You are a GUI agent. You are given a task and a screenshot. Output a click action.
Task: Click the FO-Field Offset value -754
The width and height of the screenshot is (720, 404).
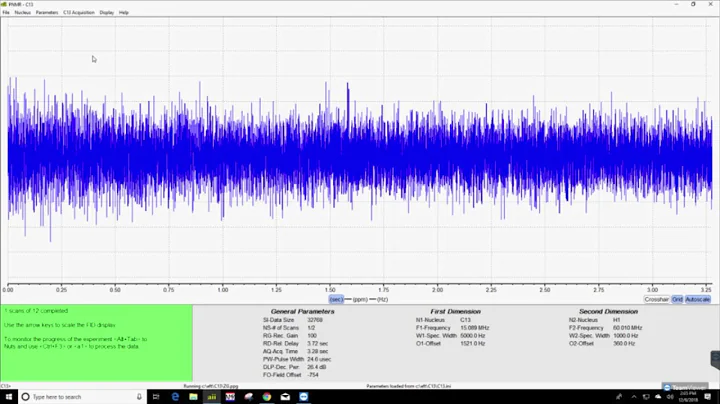tap(313, 375)
